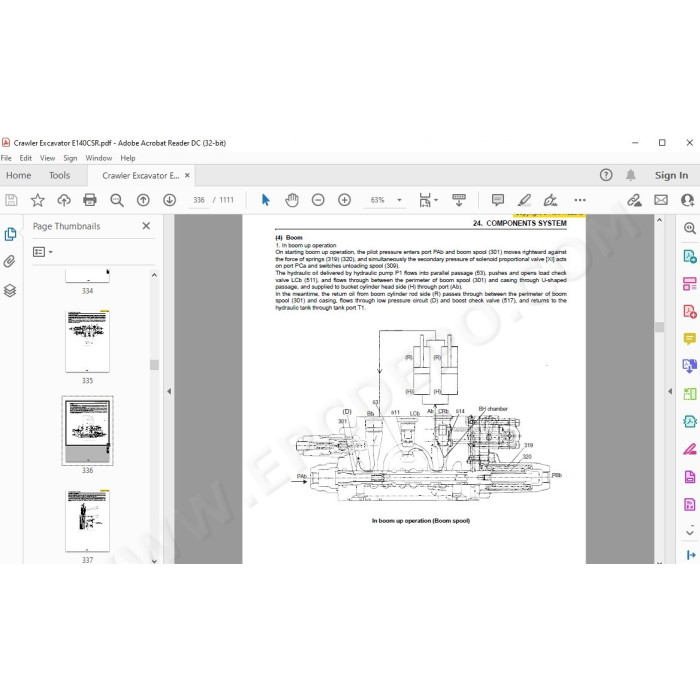Screen dimensions: 700x700
Task: Click the Sign In button
Action: [x=671, y=175]
